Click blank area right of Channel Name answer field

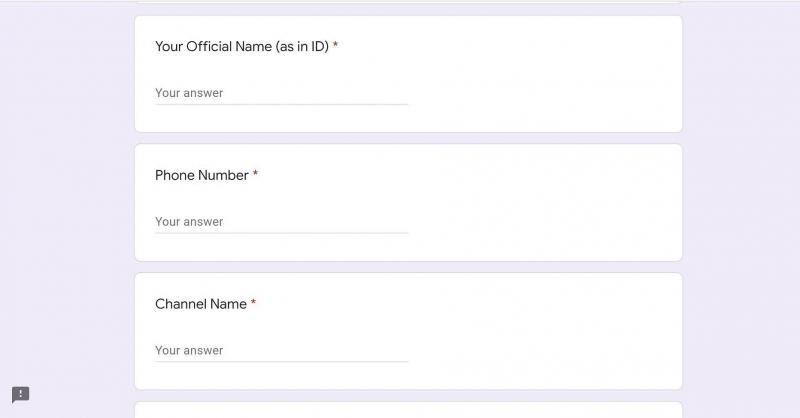tap(540, 351)
